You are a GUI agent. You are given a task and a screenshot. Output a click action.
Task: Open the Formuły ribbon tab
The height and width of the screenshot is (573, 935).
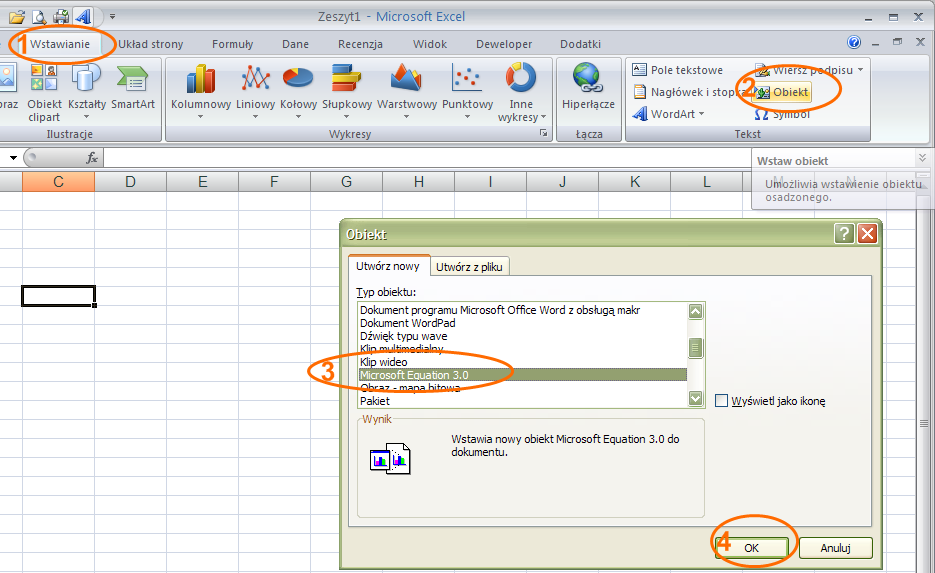click(x=233, y=44)
